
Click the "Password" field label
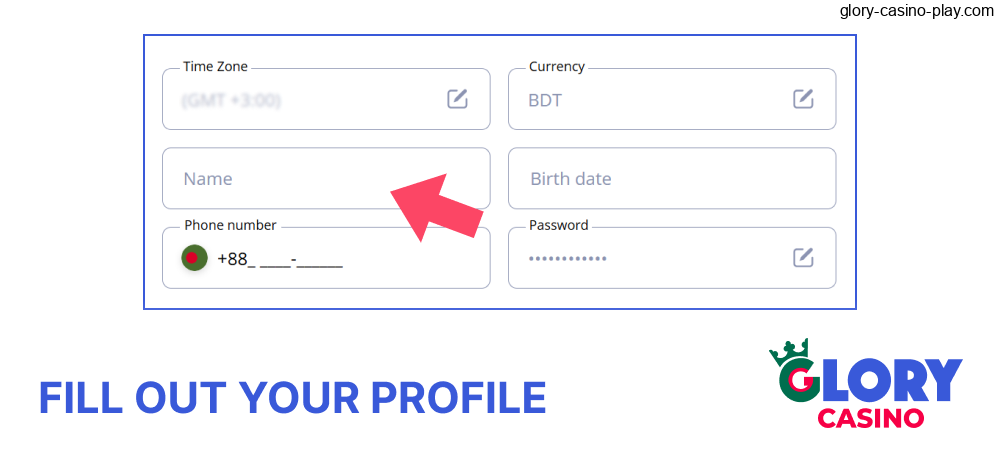pyautogui.click(x=559, y=226)
